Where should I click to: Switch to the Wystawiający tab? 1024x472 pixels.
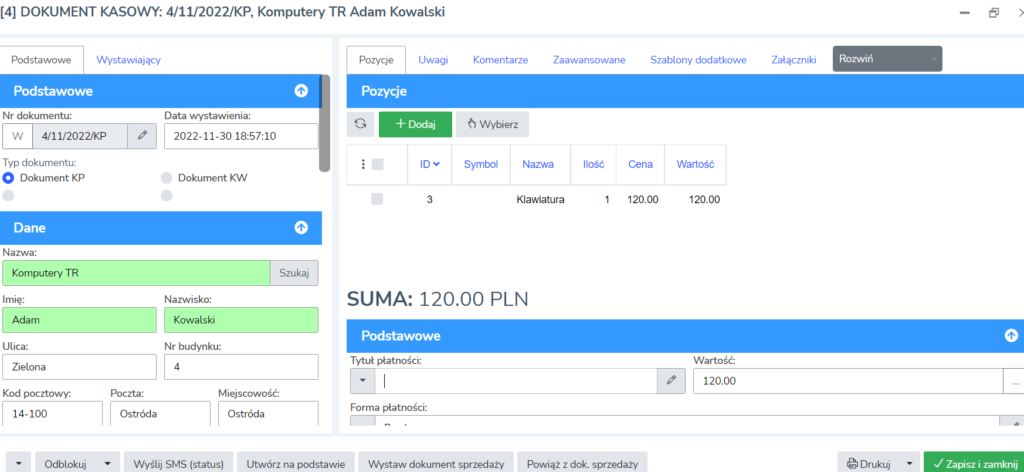click(128, 60)
